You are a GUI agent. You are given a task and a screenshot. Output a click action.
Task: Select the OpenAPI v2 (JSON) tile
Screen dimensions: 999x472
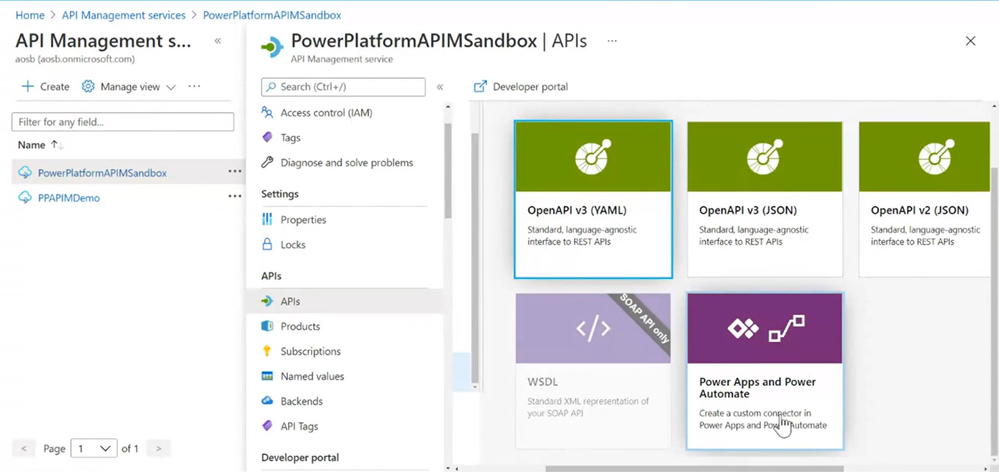pyautogui.click(x=924, y=199)
